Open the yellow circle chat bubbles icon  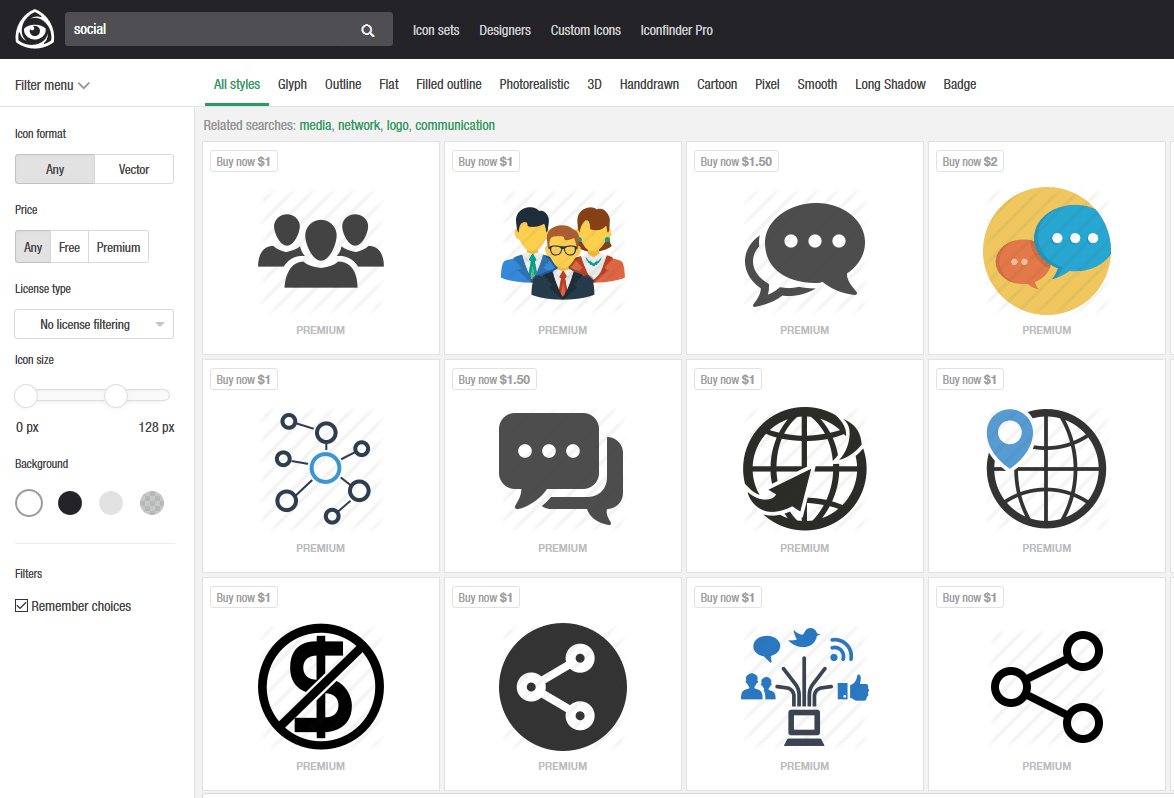(x=1047, y=251)
